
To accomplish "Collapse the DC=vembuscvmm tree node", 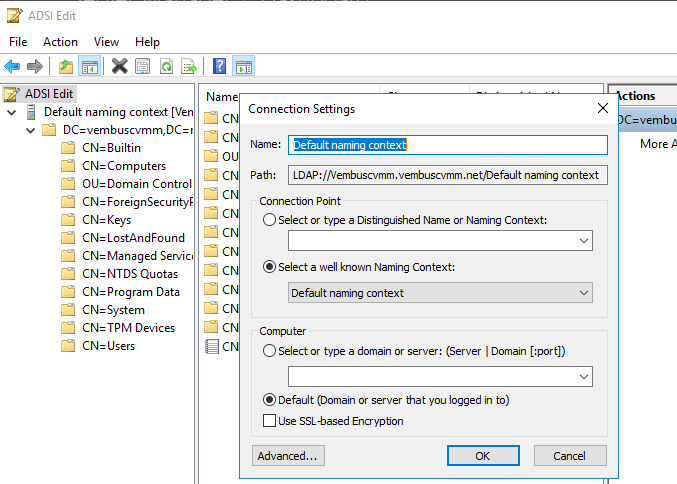I will click(x=30, y=130).
